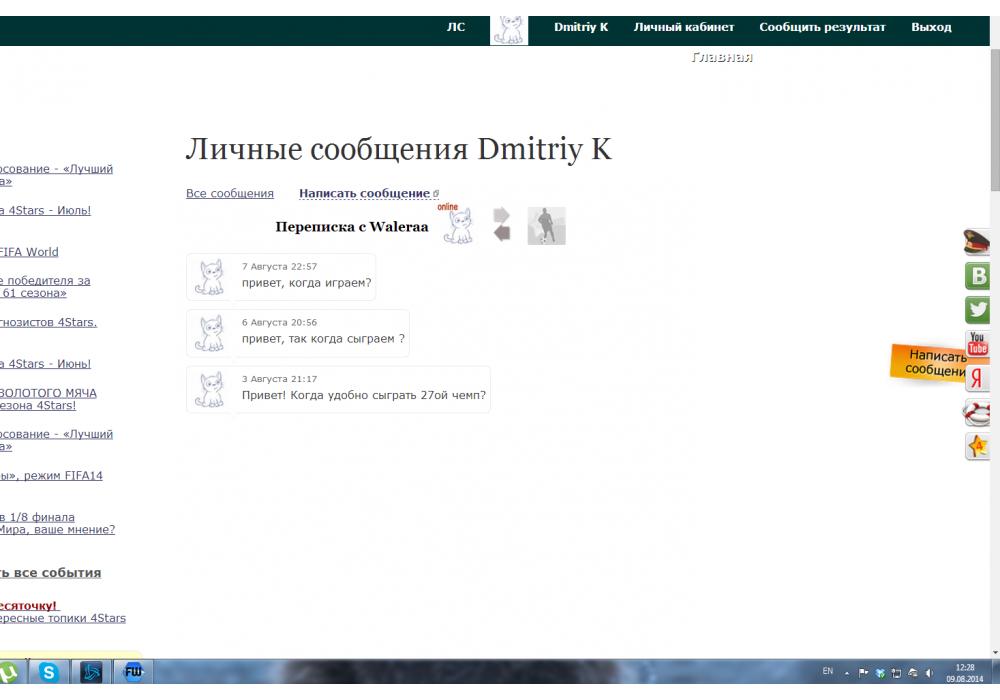Click Сообщить результат in top bar
Screen dimensions: 1000x700
point(822,28)
